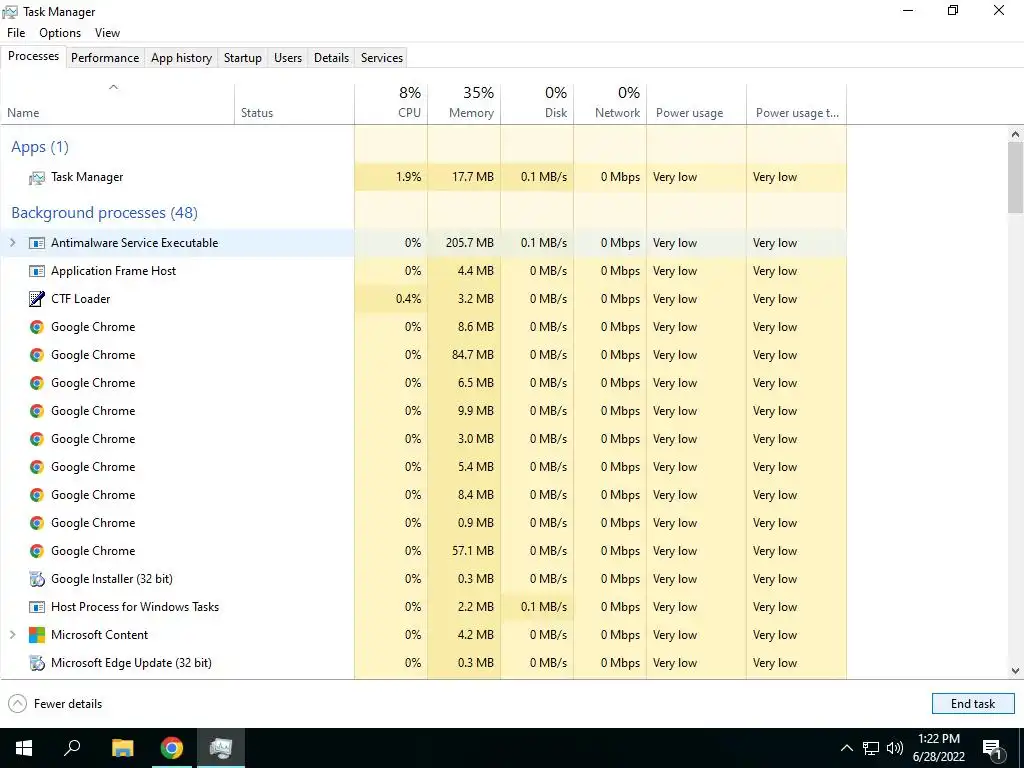Click the 0.4% CPU value for CTF Loader

tap(409, 299)
